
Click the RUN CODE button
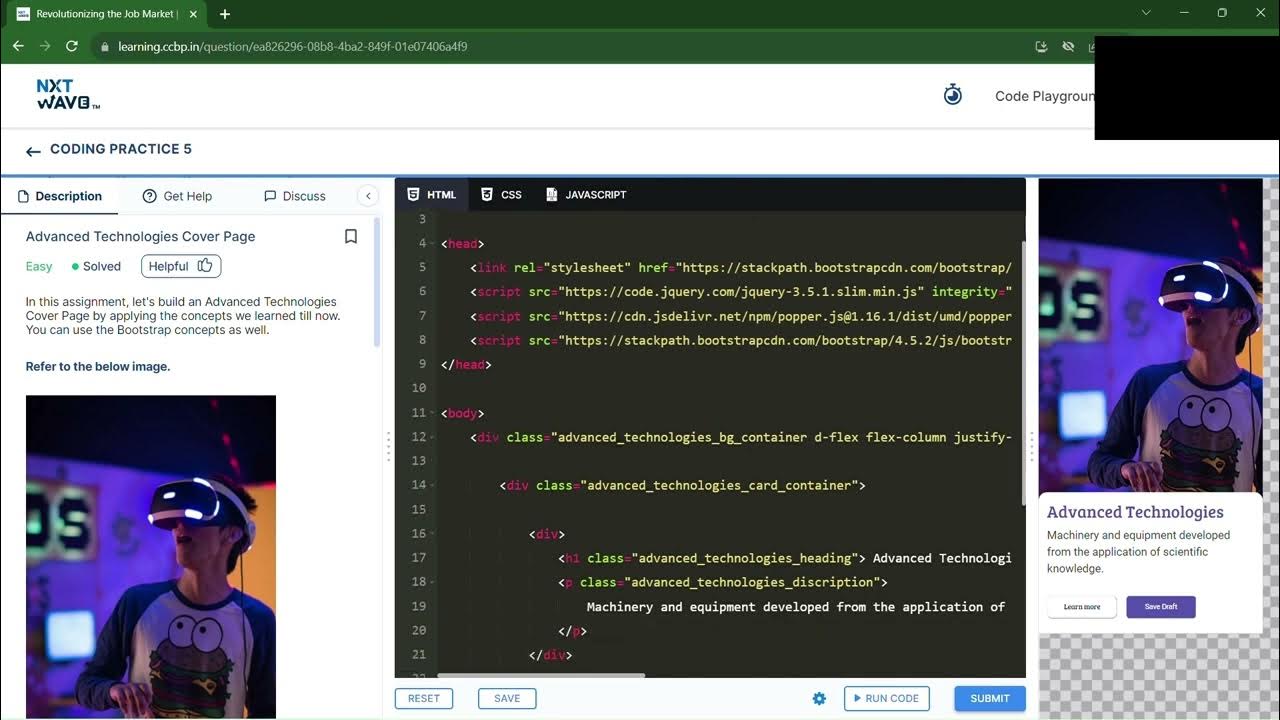pos(887,698)
